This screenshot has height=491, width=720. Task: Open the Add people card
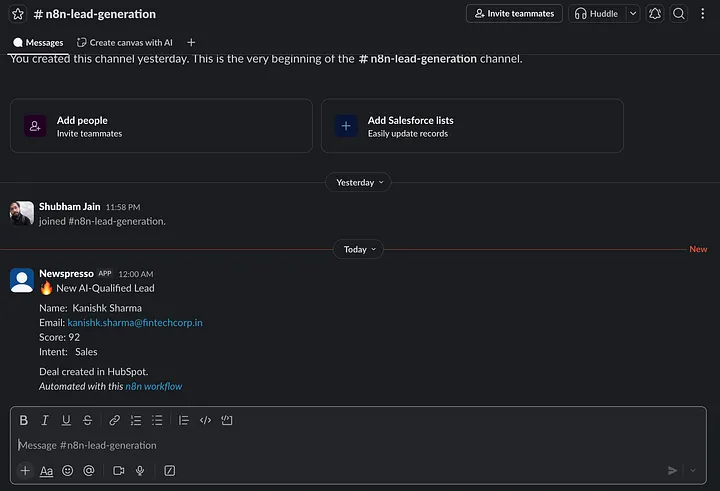161,126
